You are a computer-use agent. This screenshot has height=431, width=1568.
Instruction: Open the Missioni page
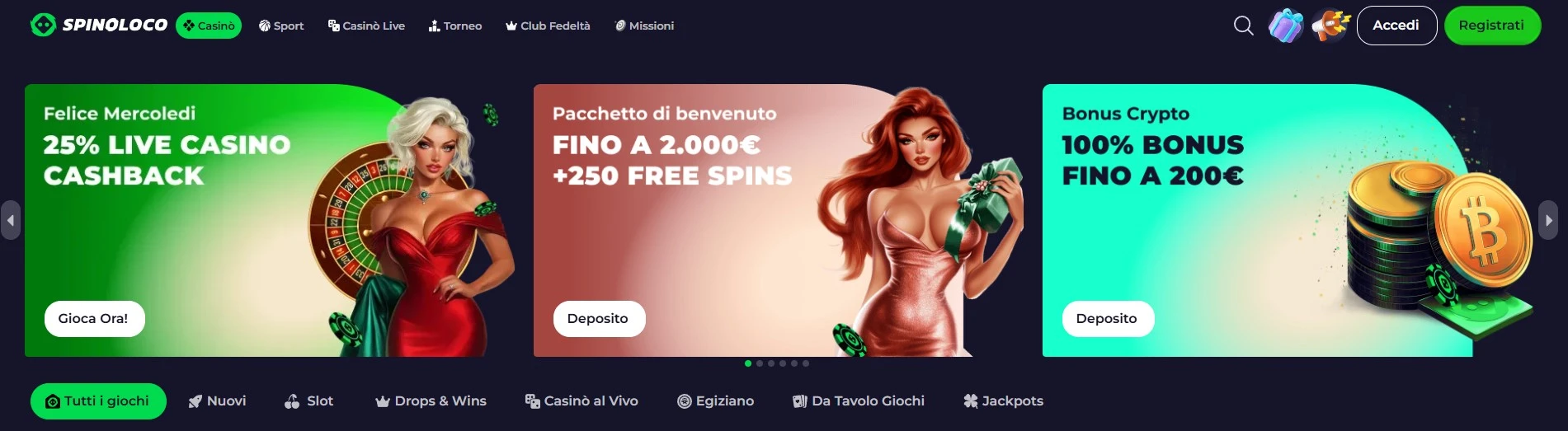pos(644,26)
